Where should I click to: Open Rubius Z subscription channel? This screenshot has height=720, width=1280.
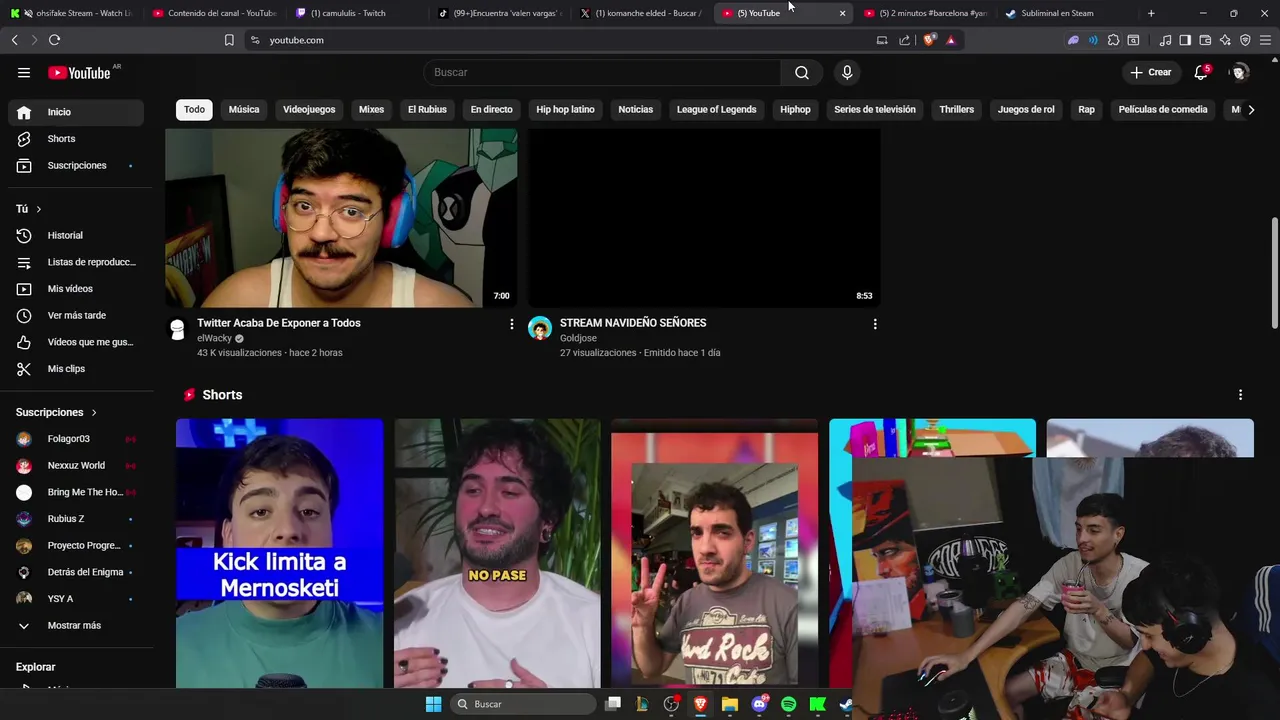pyautogui.click(x=76, y=519)
